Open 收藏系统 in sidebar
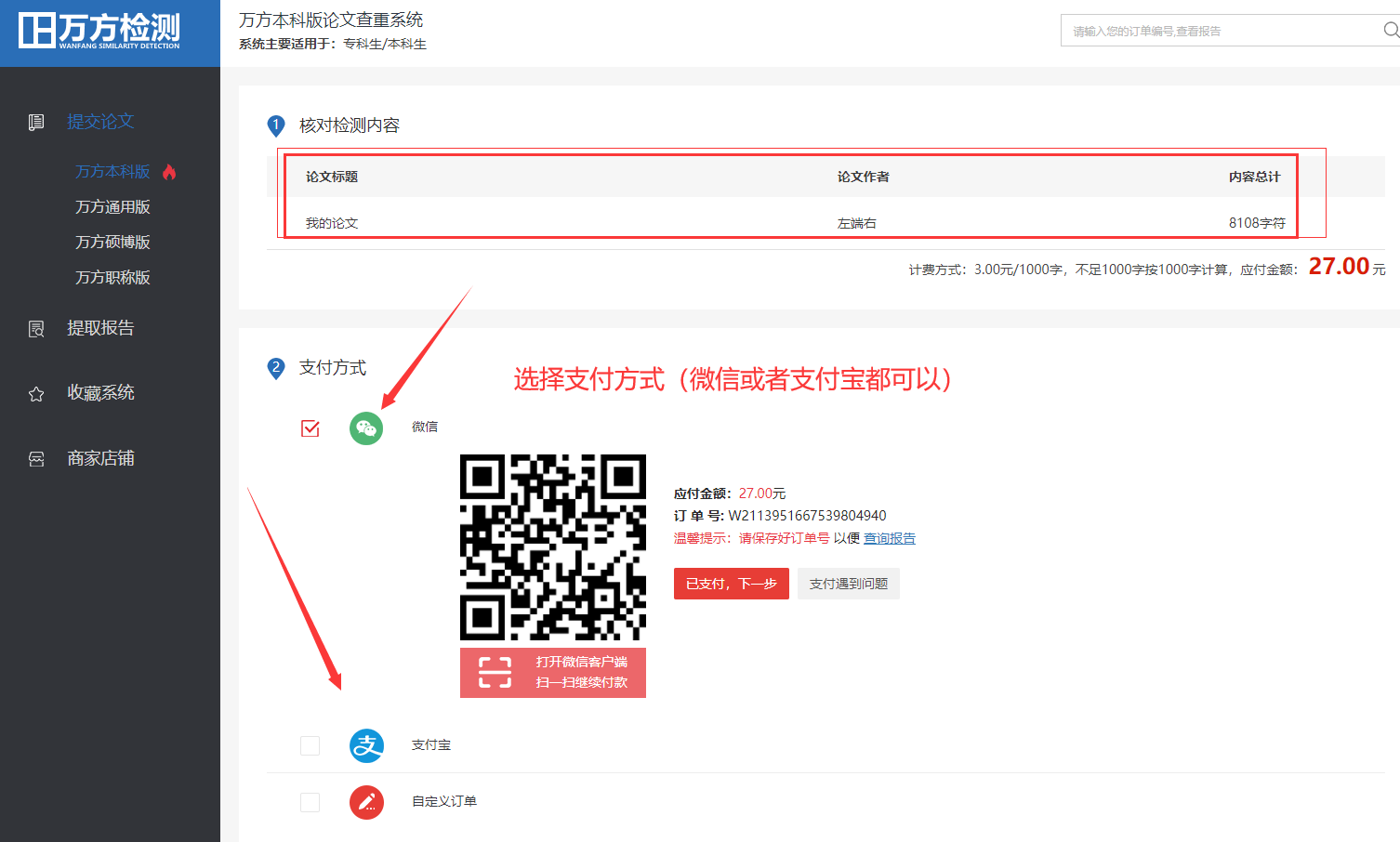Screen dimensions: 1400x842 pyautogui.click(x=100, y=393)
